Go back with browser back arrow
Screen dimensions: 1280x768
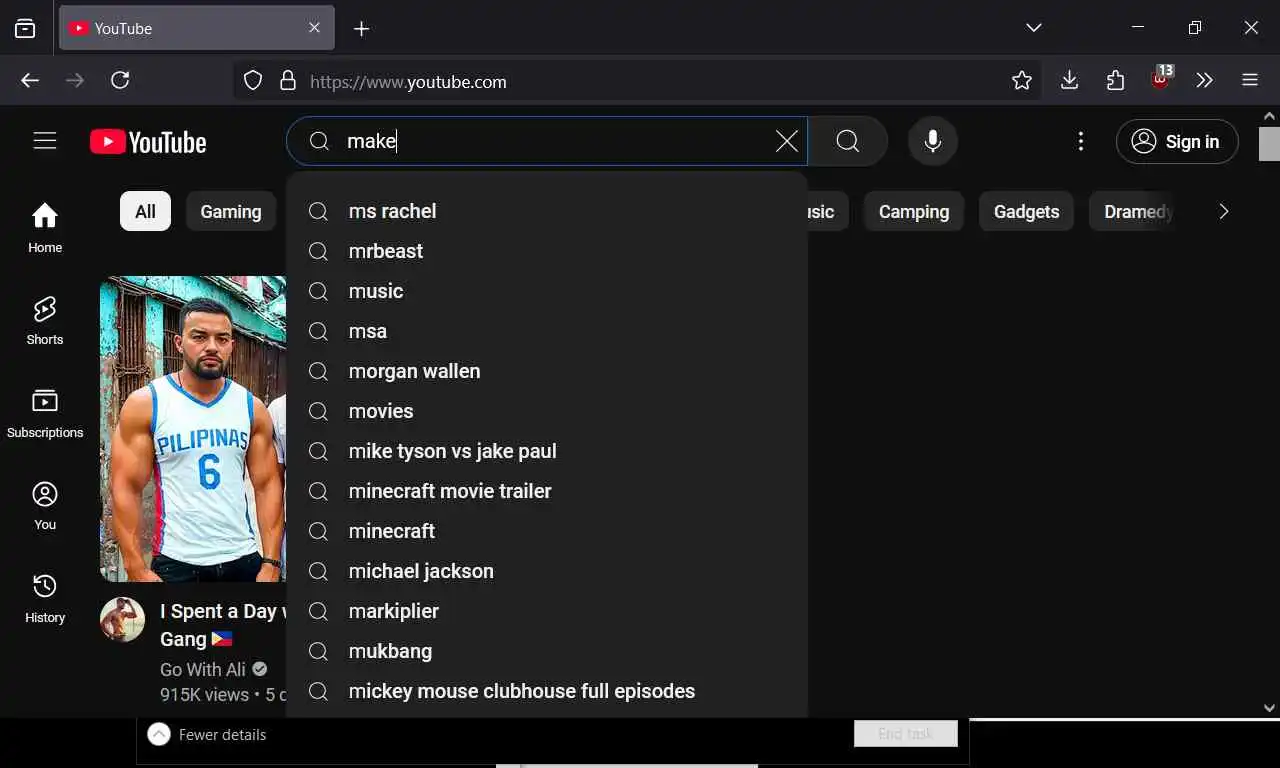point(30,80)
